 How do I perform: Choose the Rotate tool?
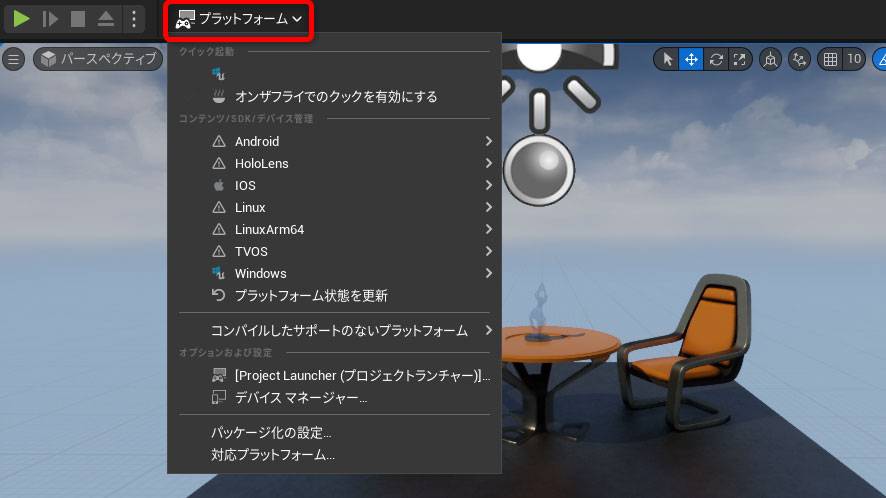click(716, 59)
